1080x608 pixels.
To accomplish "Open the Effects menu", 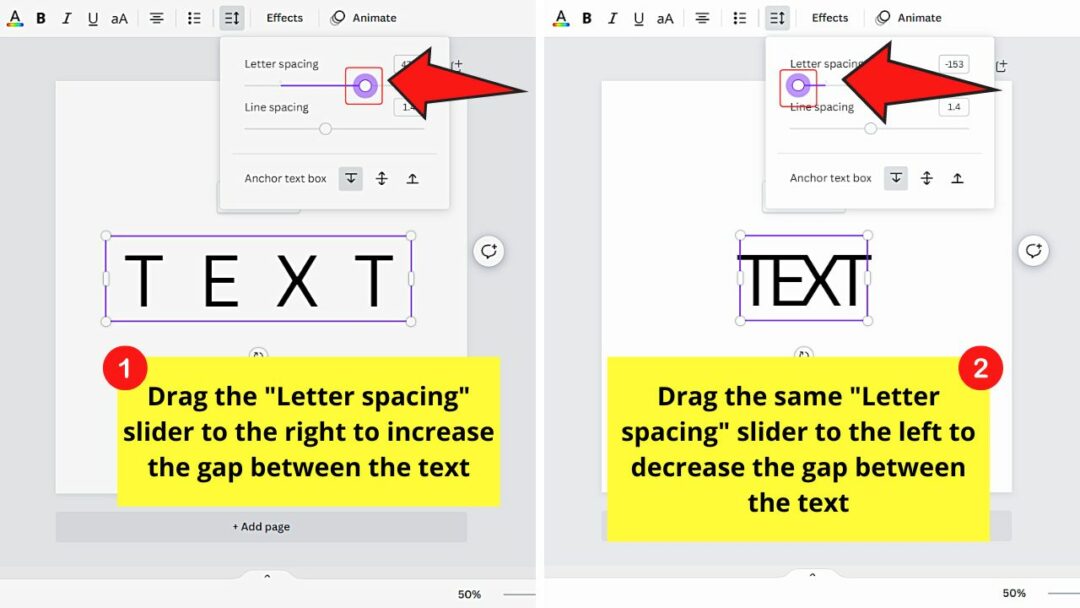I will (284, 17).
